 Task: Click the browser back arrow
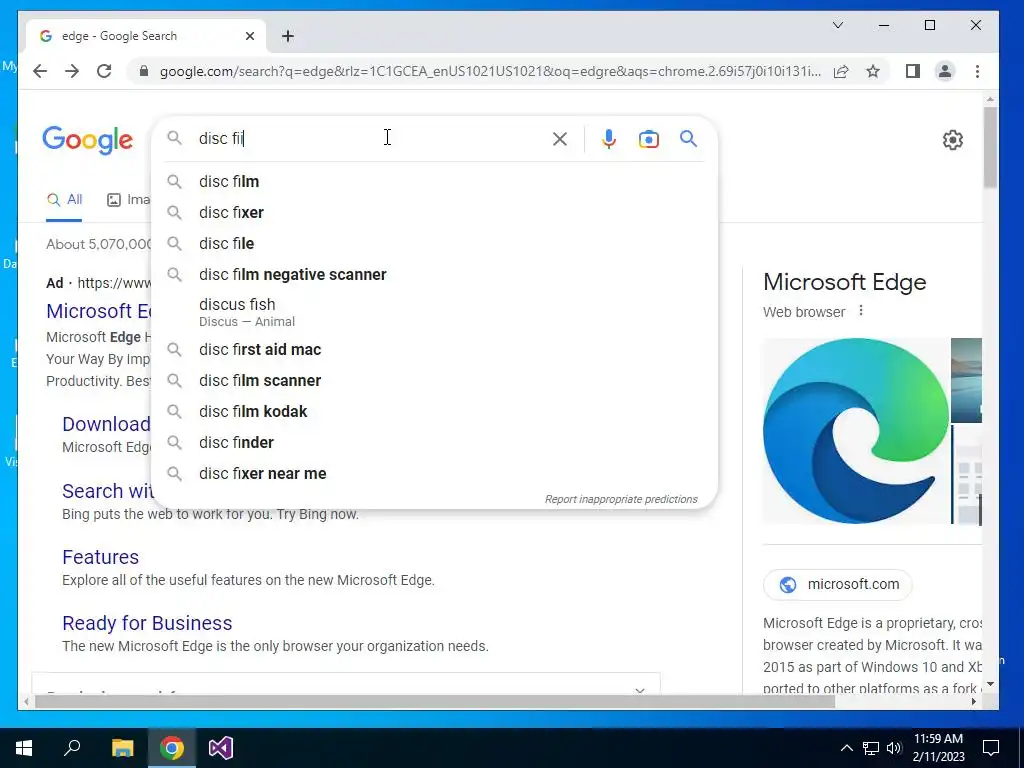40,71
